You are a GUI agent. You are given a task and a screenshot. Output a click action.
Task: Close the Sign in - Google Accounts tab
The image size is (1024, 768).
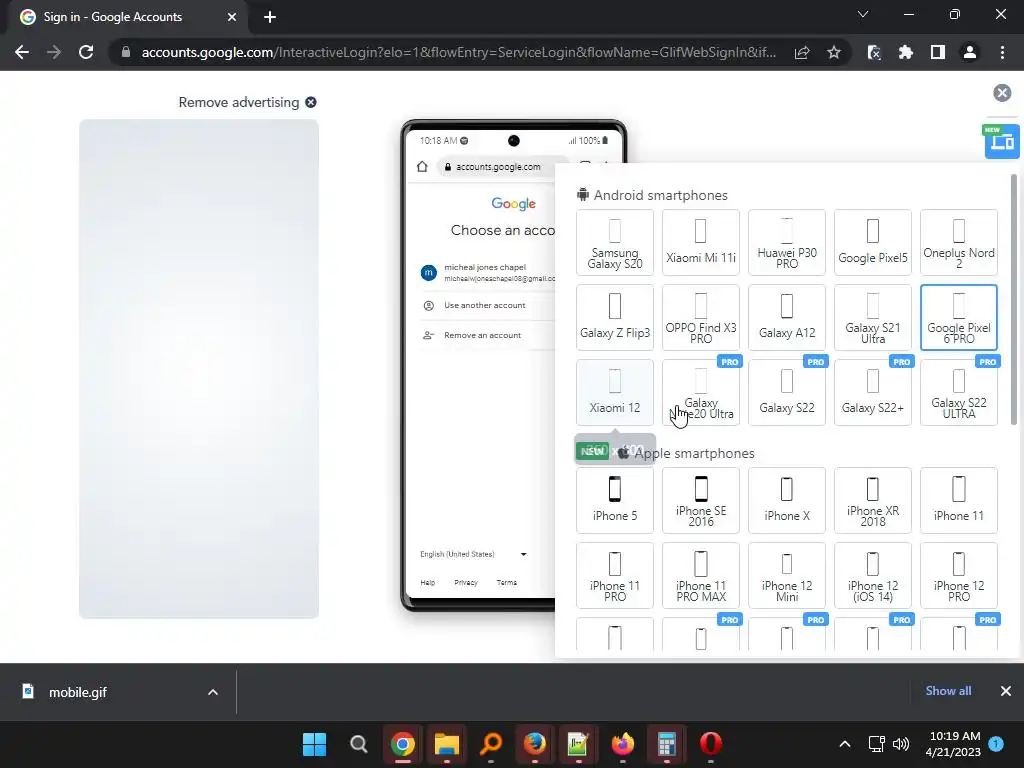tap(232, 17)
